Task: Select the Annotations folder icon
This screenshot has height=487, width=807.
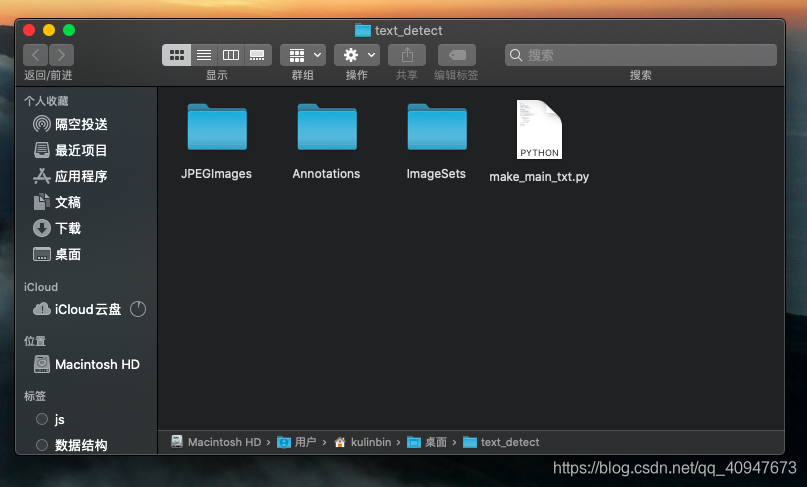Action: click(x=327, y=127)
